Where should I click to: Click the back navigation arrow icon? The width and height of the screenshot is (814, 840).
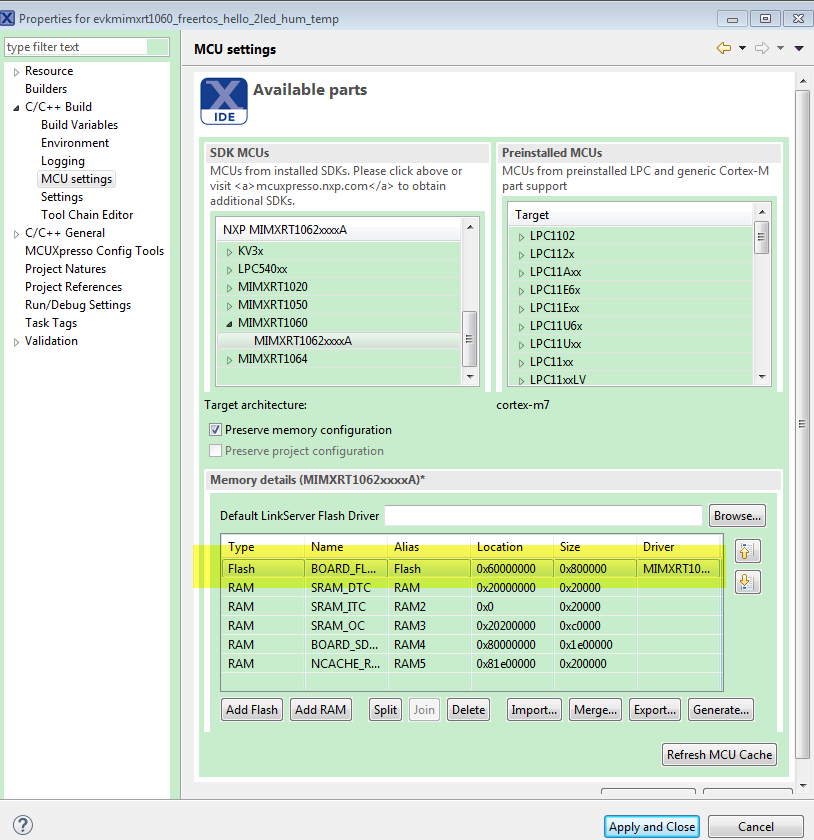[x=723, y=48]
